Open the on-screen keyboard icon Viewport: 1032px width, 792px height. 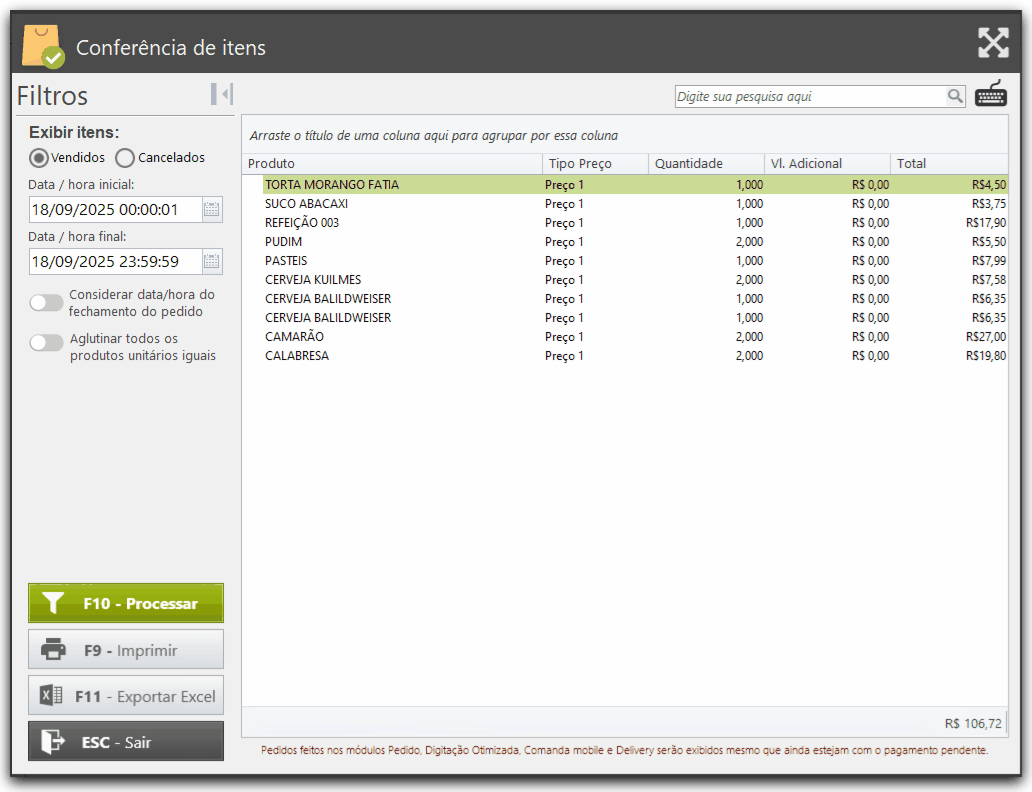click(991, 95)
